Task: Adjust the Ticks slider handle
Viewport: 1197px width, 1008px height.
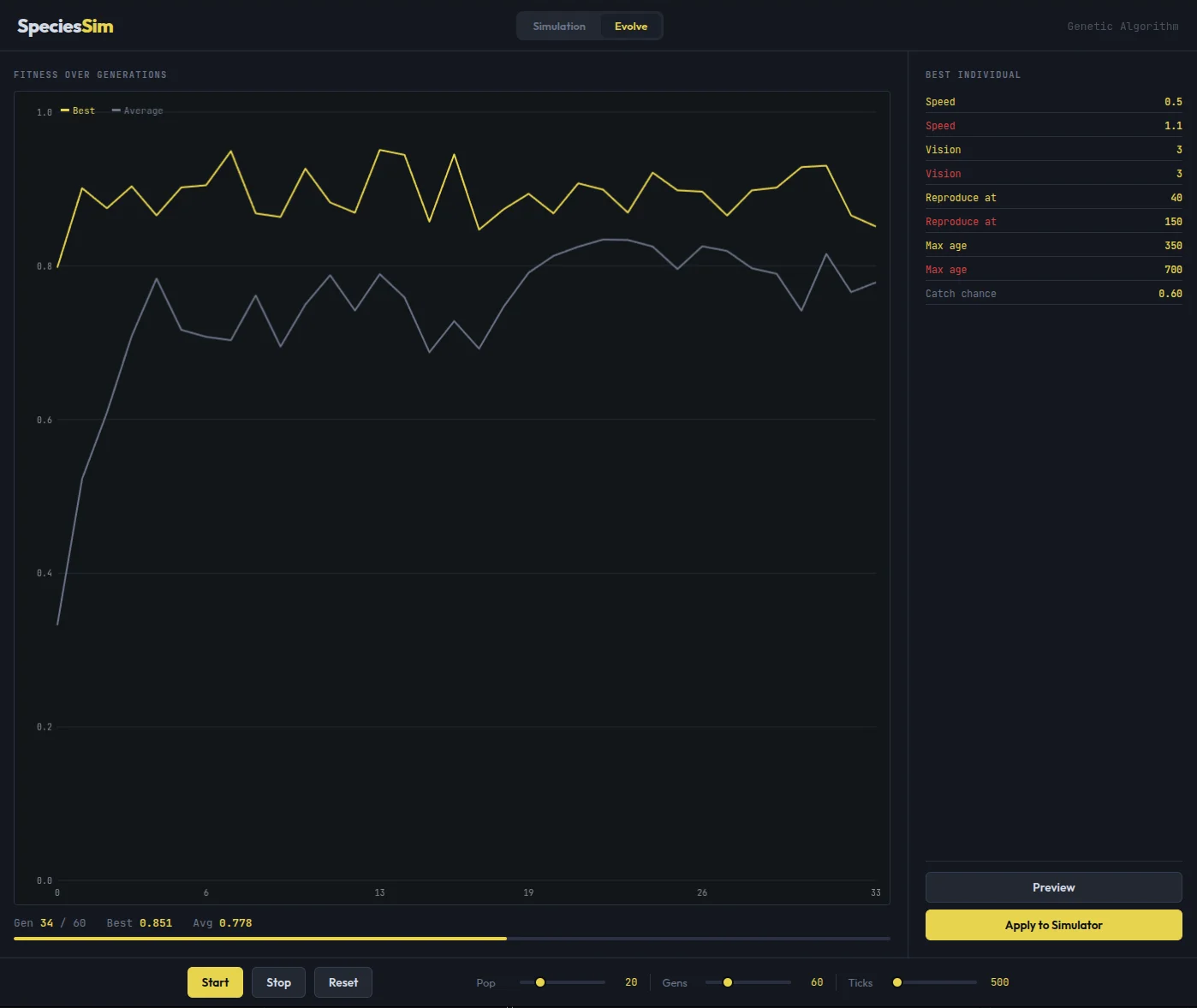Action: click(x=896, y=983)
